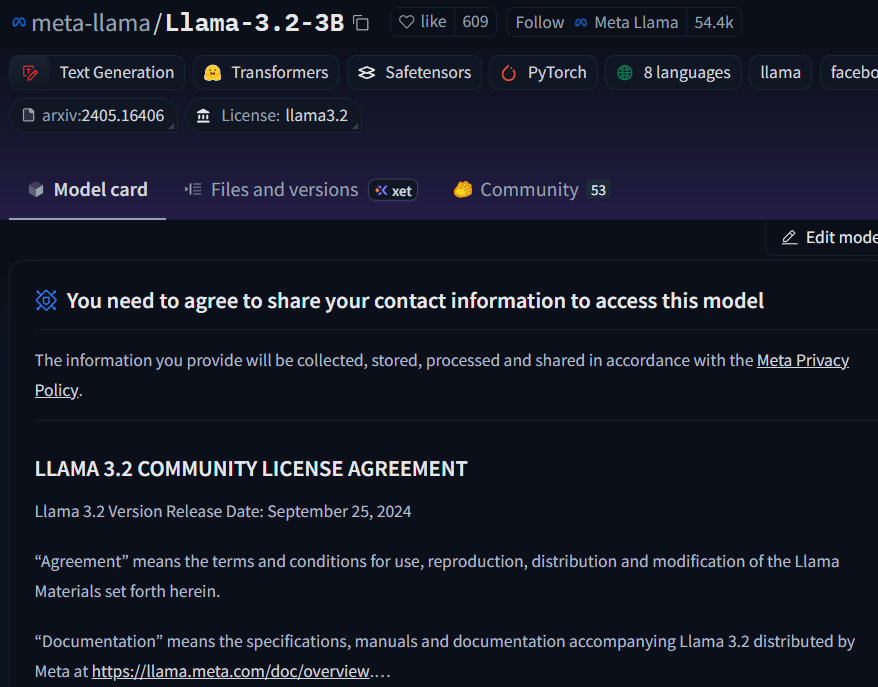Switch to the Model card tab
This screenshot has height=687, width=878.
tap(87, 190)
